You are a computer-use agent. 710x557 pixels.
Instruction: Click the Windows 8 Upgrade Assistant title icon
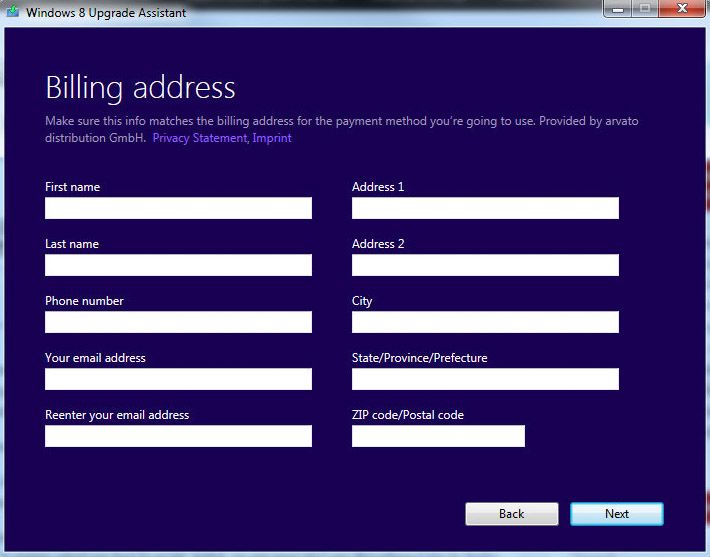[x=13, y=11]
